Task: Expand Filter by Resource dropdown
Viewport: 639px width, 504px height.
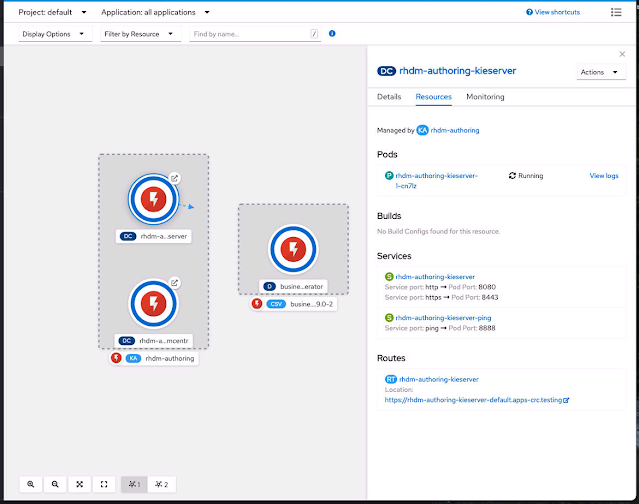Action: [141, 34]
